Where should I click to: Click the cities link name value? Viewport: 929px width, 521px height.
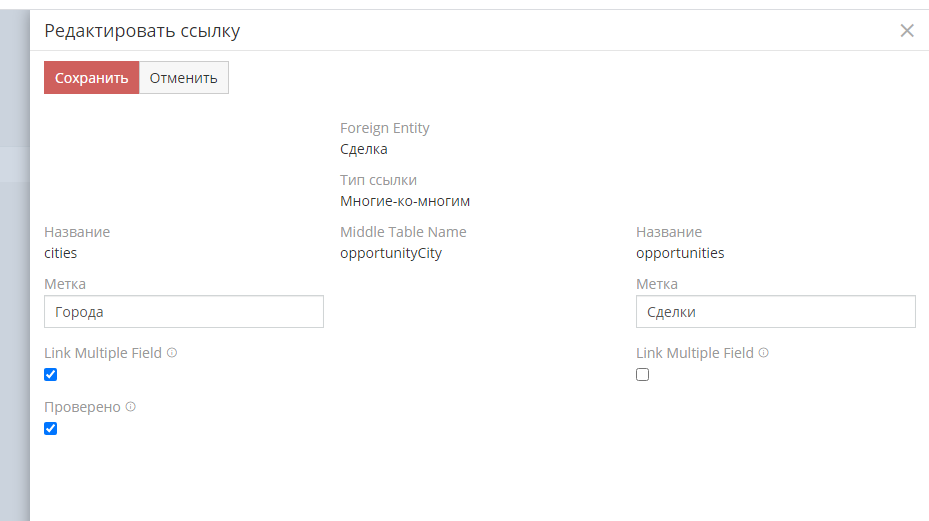pyautogui.click(x=61, y=253)
